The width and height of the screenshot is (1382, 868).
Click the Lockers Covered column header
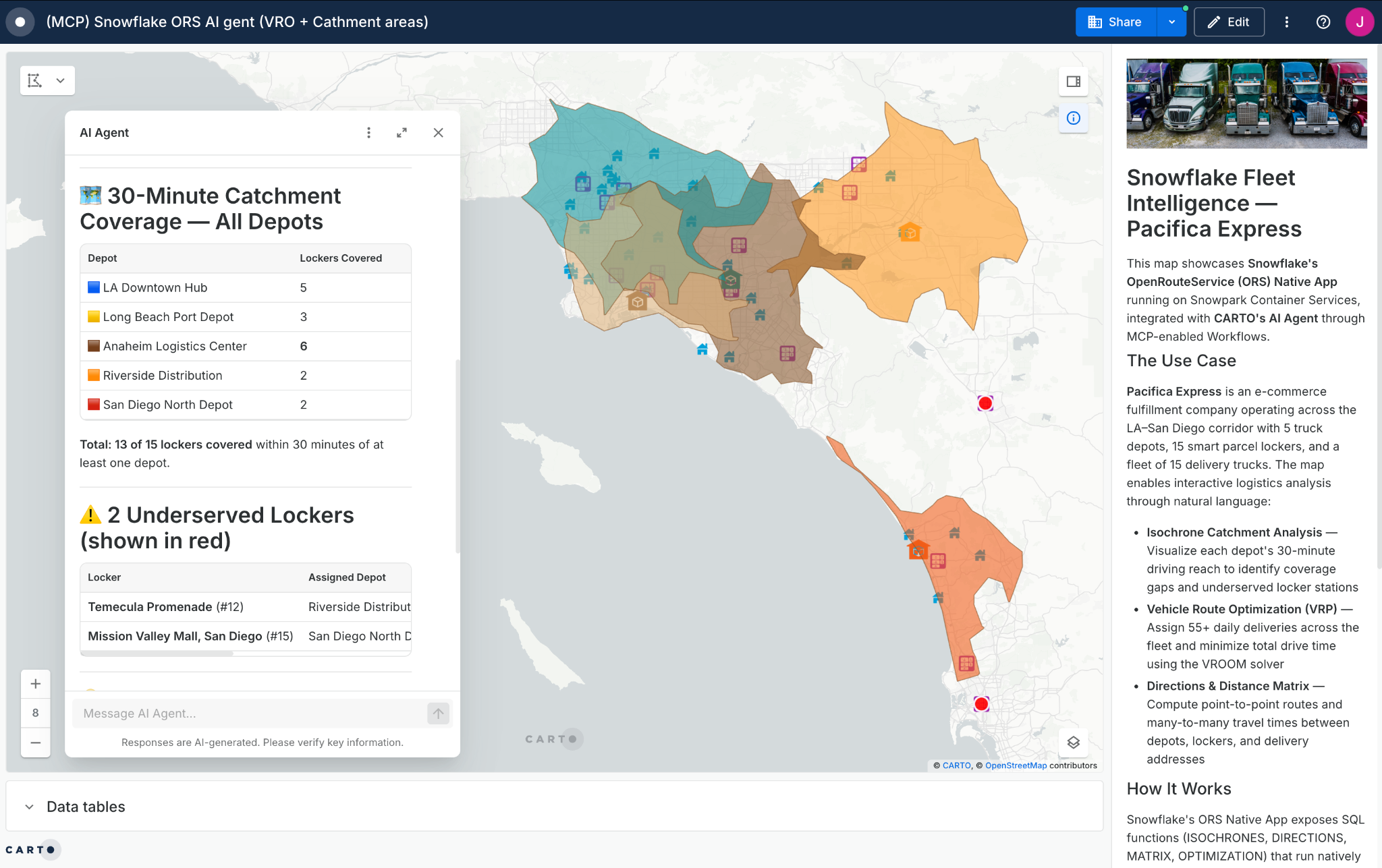point(341,258)
